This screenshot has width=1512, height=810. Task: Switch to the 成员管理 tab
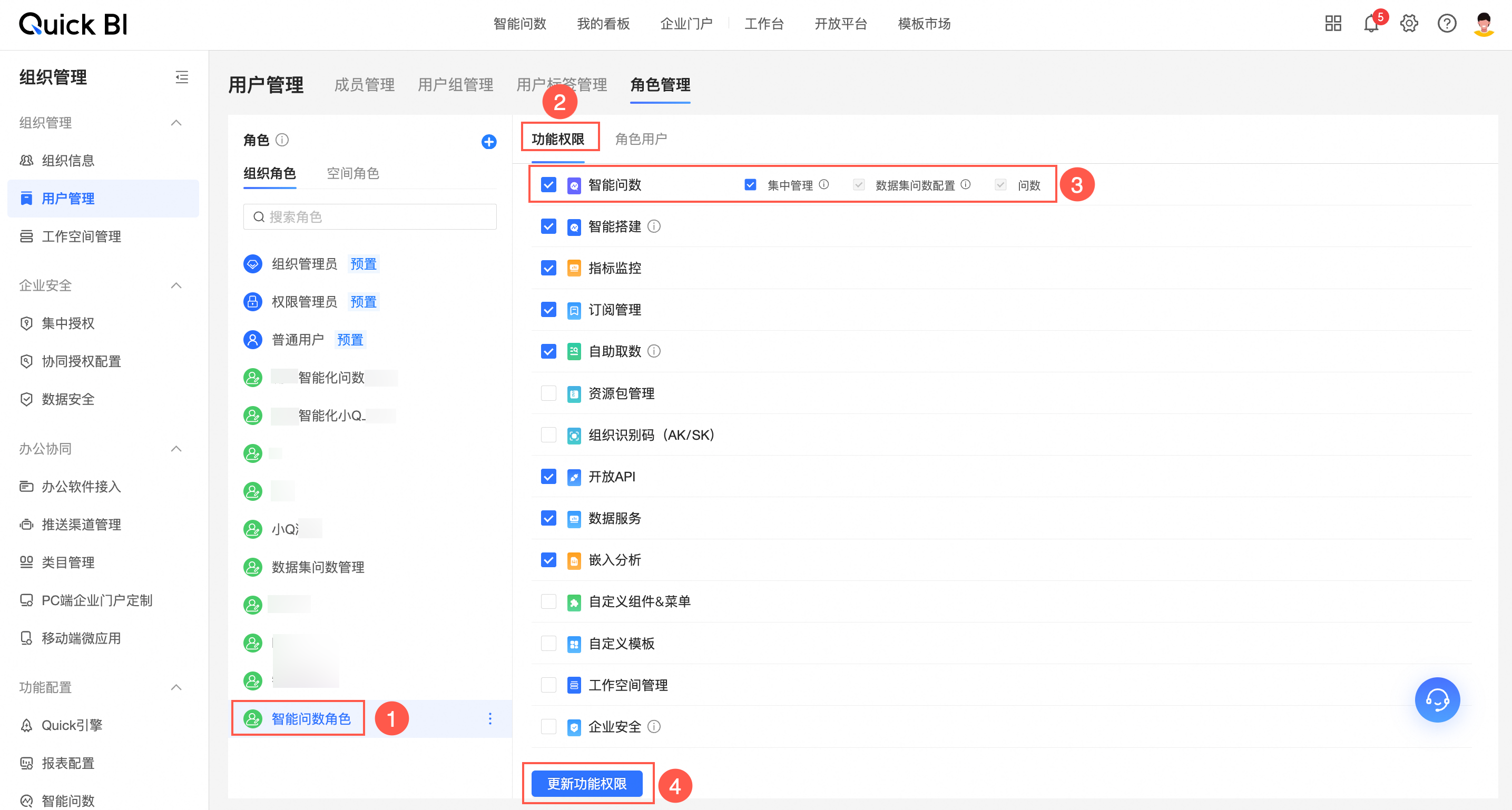tap(364, 85)
